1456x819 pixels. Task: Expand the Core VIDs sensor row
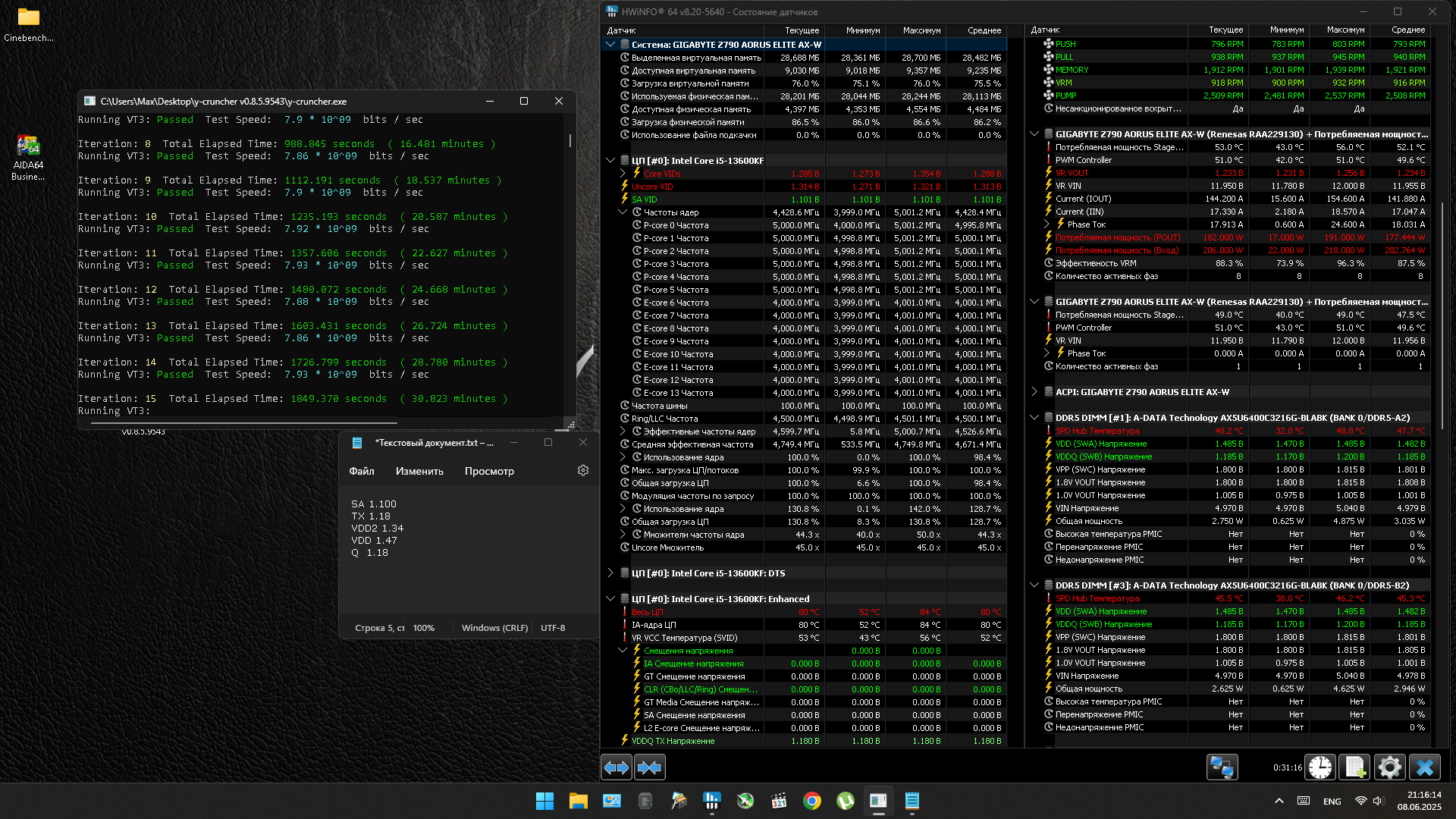(x=623, y=174)
